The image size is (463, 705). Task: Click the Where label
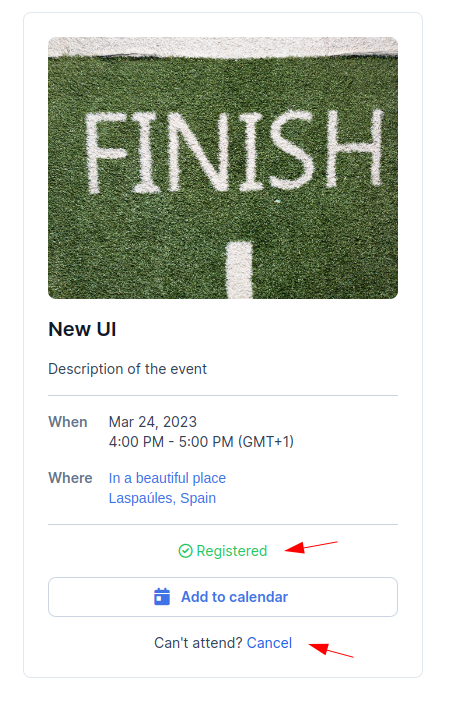coord(70,478)
